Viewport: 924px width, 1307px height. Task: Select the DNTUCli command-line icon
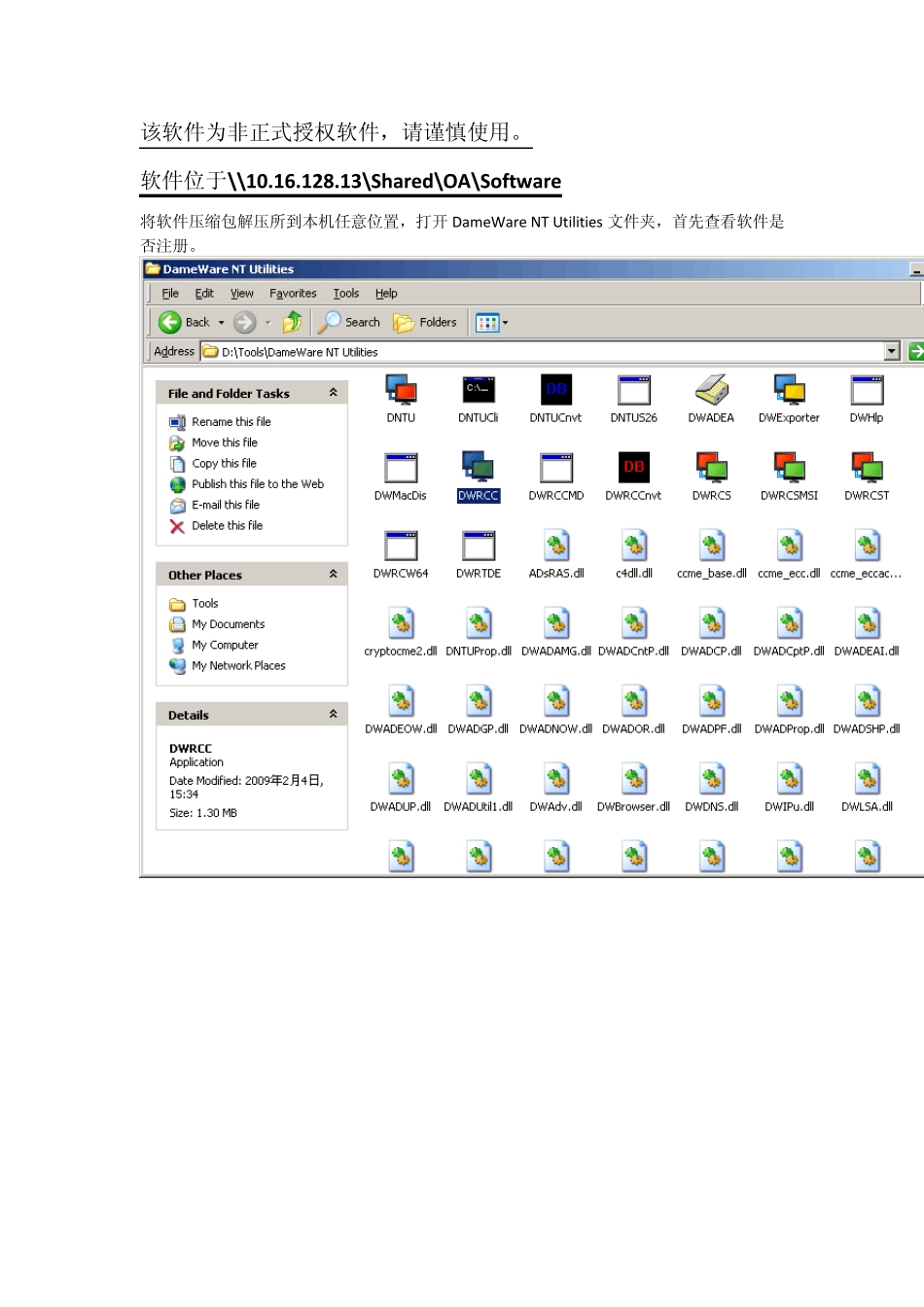[x=479, y=391]
